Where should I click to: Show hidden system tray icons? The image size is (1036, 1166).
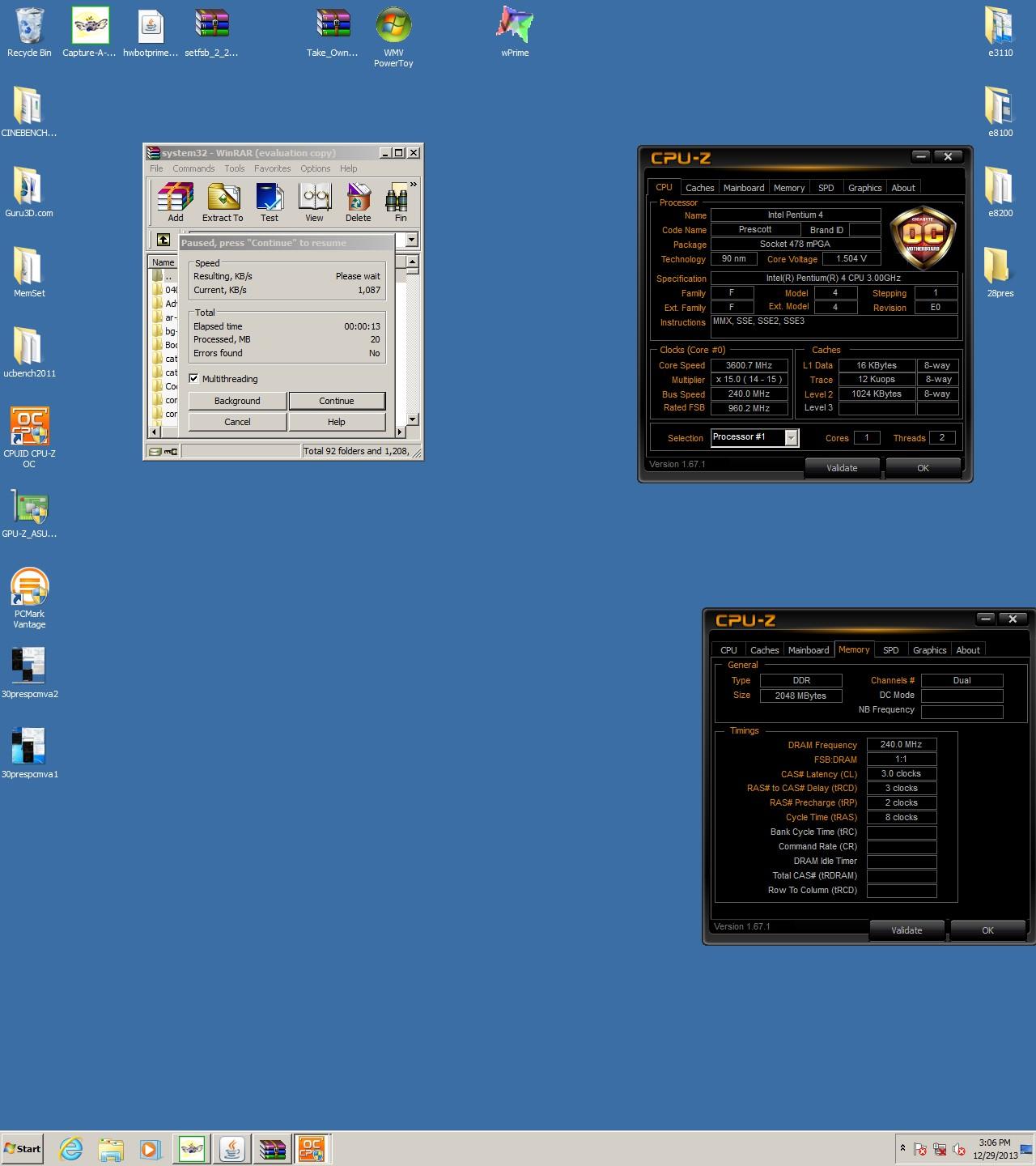click(902, 1148)
